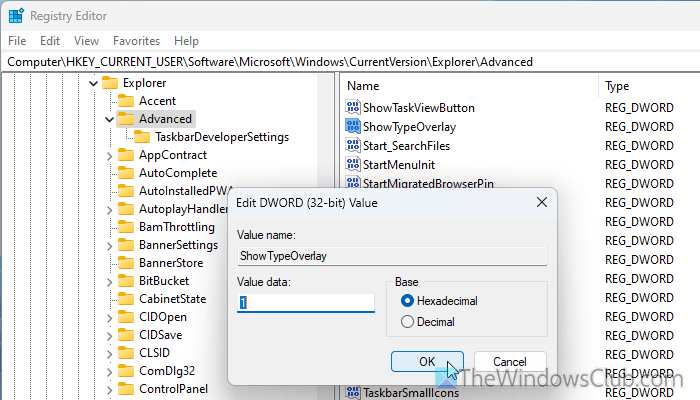Click the BitBucket folder icon
The image size is (700, 400).
pyautogui.click(x=126, y=281)
